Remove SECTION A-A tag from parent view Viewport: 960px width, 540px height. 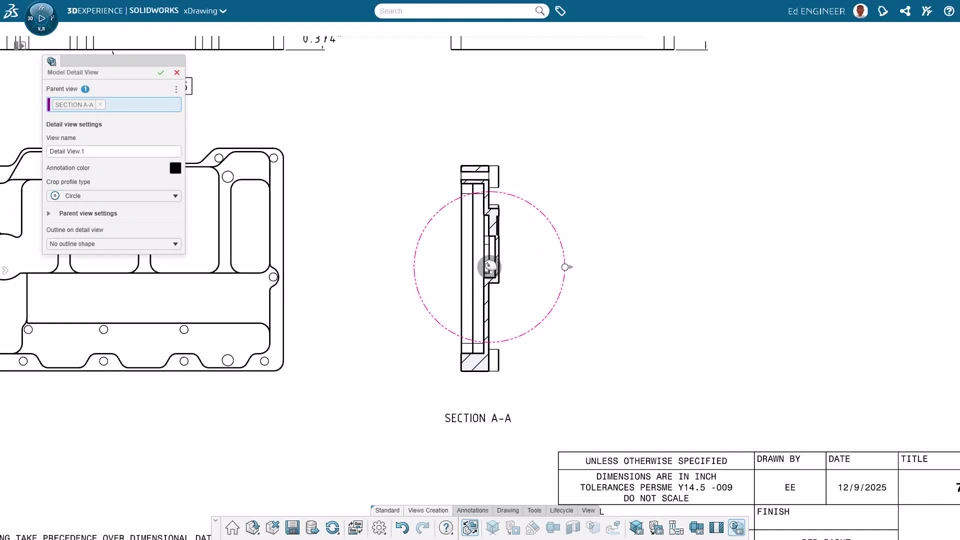pos(100,105)
